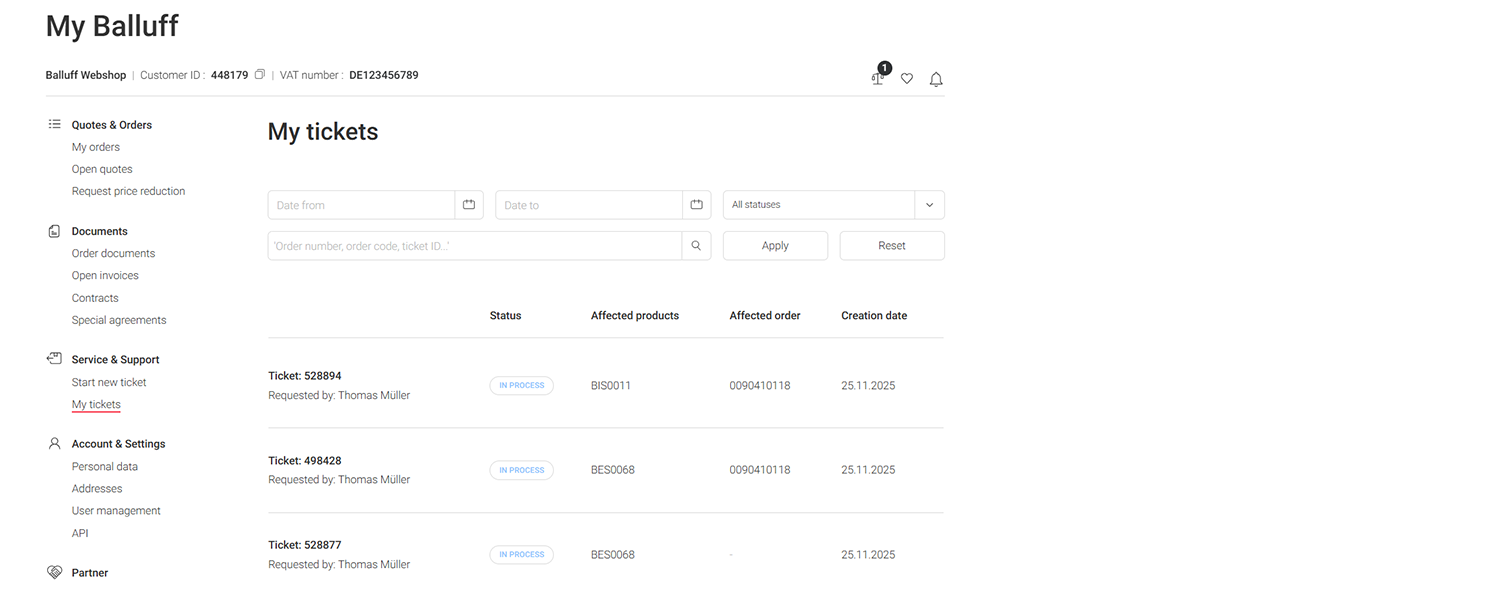Screen dimensions: 1488x593
Task: Click into the Date from field
Action: [361, 205]
